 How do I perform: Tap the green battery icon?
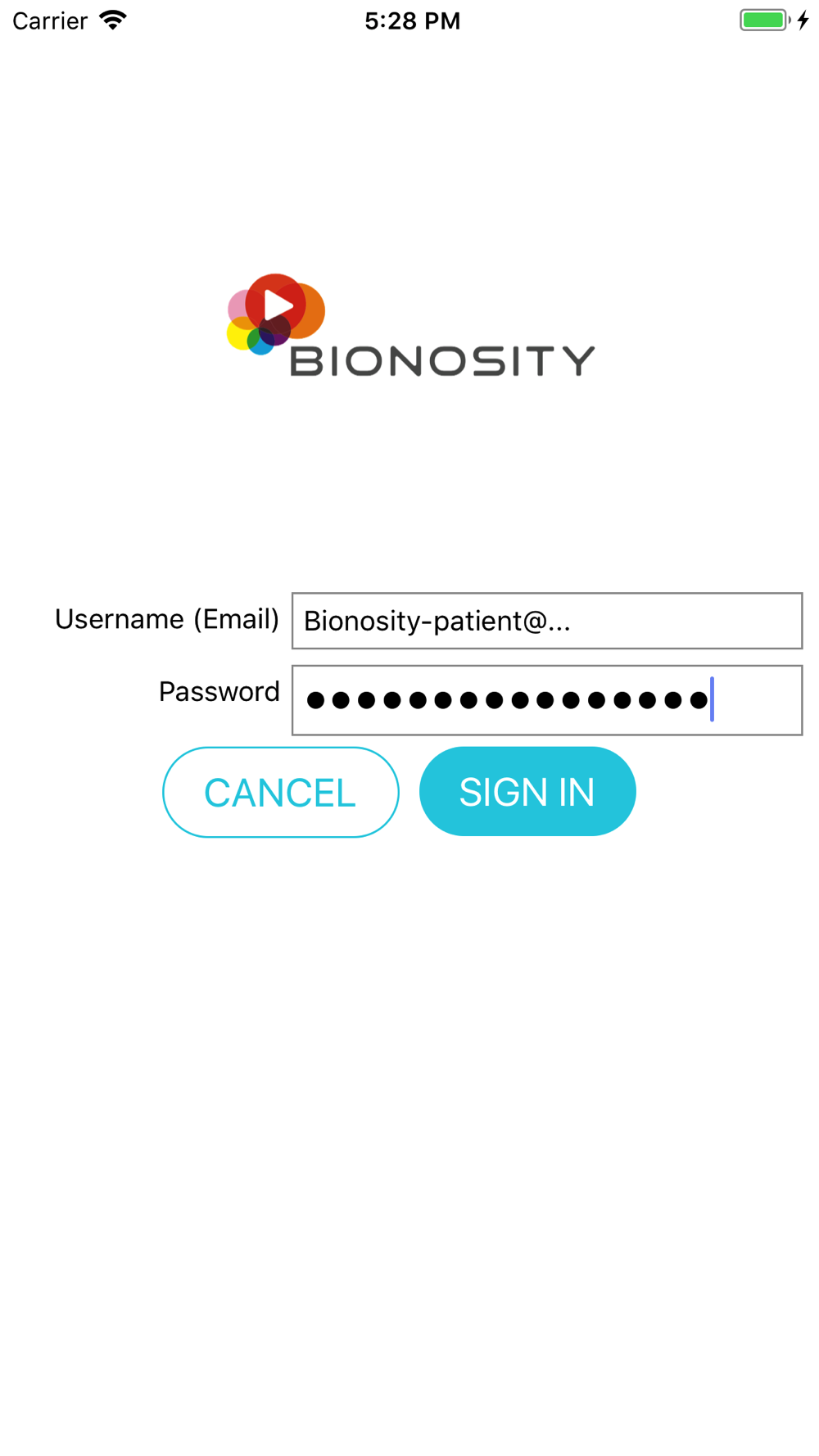tap(763, 20)
